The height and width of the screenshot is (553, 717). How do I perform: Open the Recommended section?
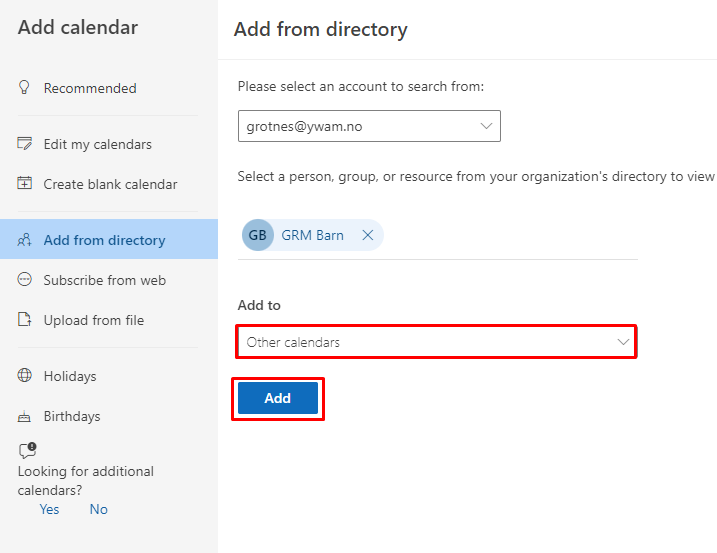[x=90, y=88]
